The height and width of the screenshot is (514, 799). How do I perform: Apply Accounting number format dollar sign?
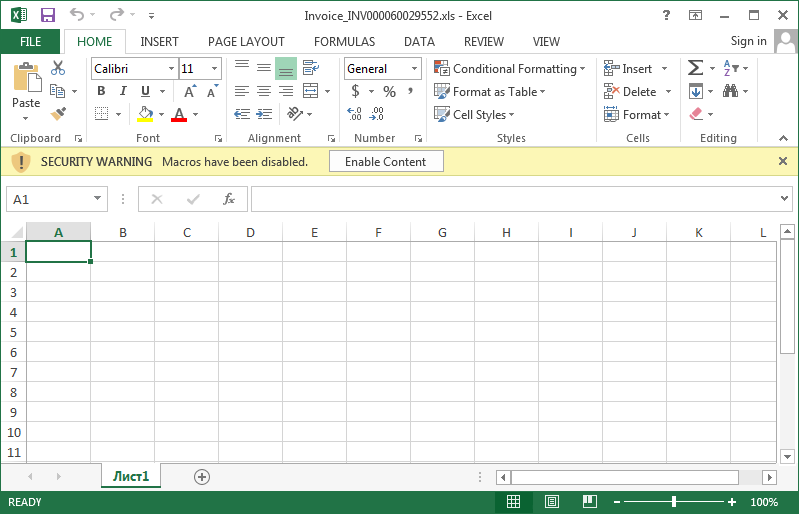pyautogui.click(x=355, y=91)
